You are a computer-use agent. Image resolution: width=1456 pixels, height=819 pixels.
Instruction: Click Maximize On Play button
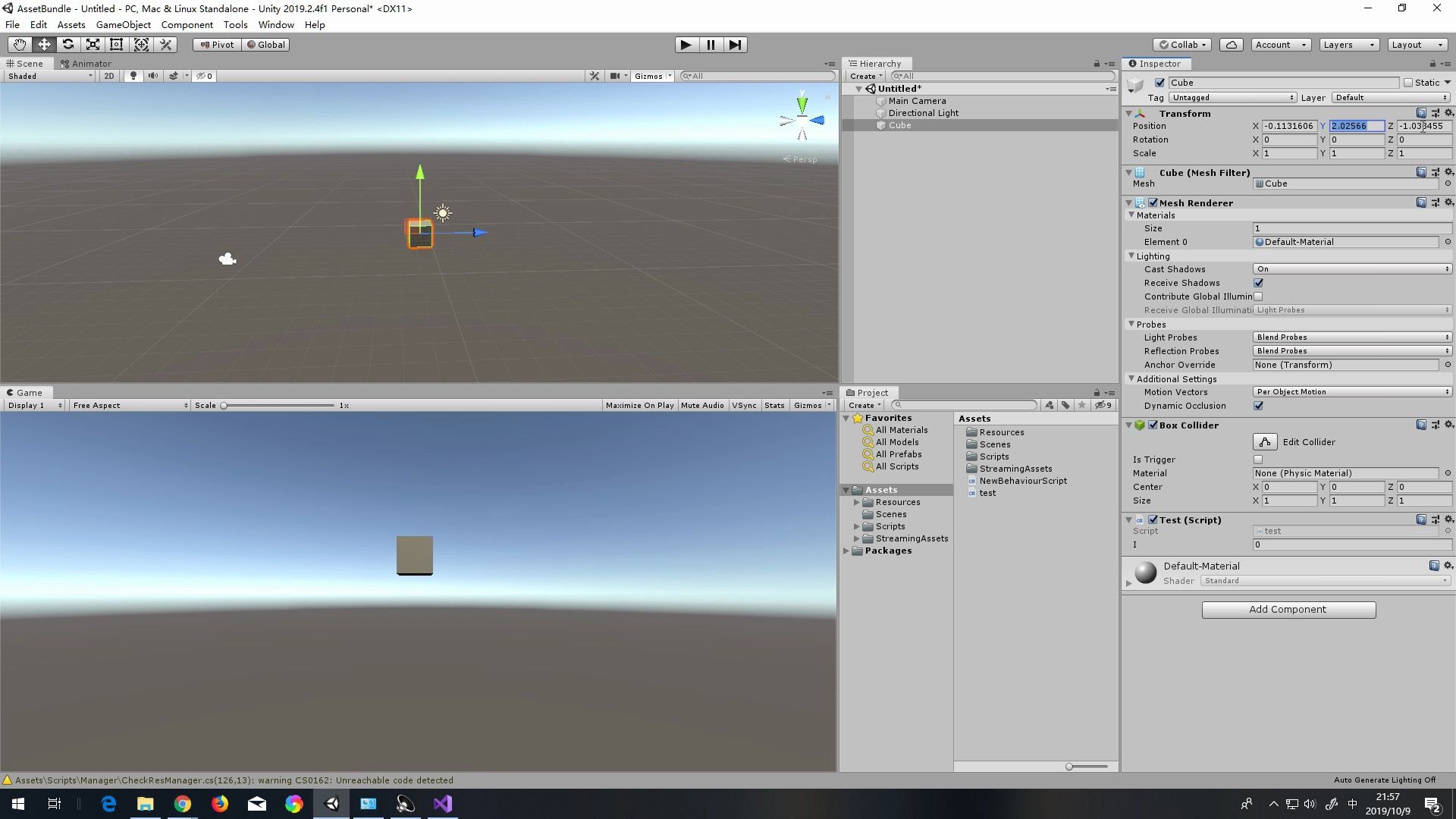click(x=639, y=406)
